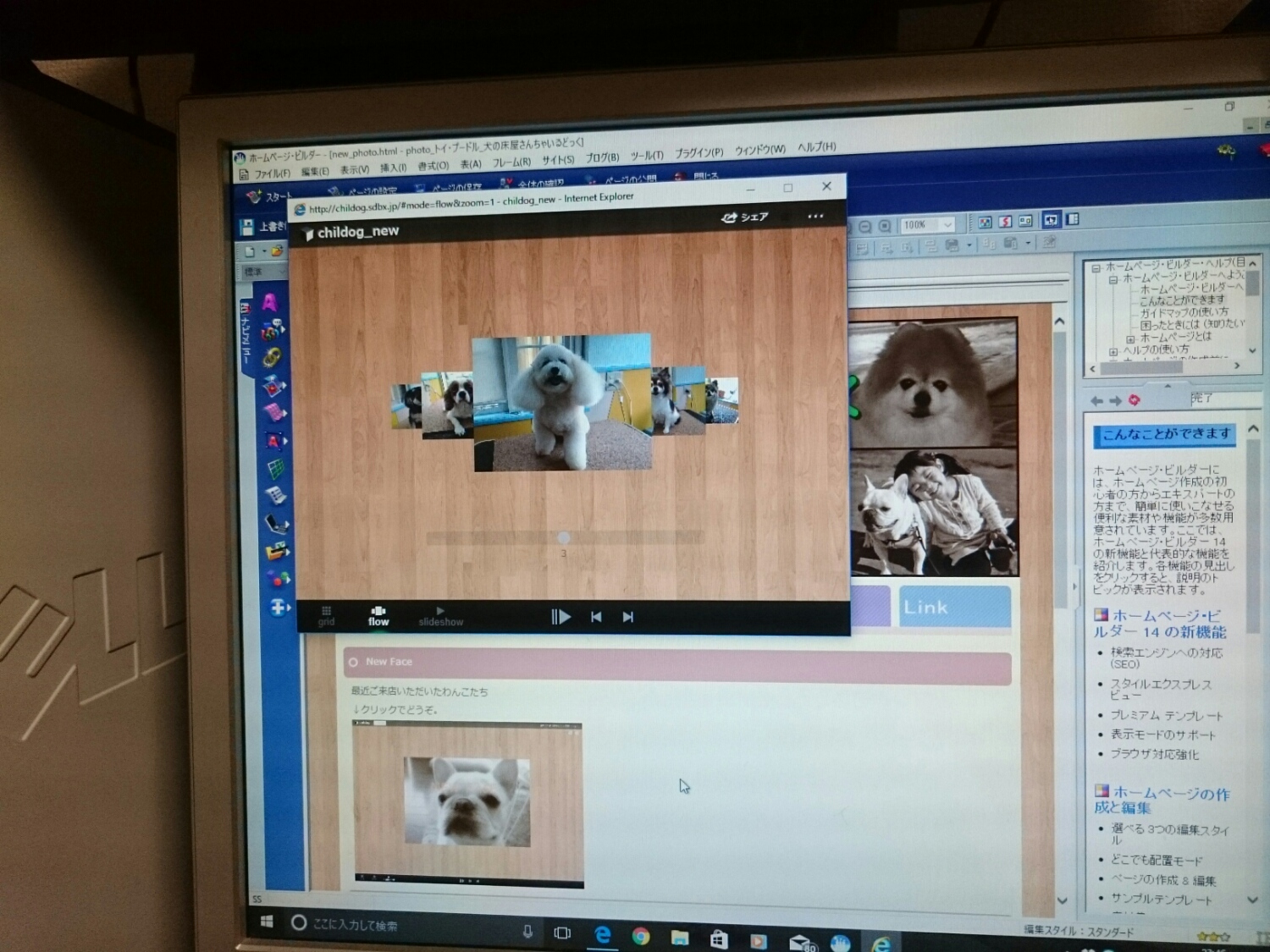Switch the gallery to grid view

tap(326, 615)
